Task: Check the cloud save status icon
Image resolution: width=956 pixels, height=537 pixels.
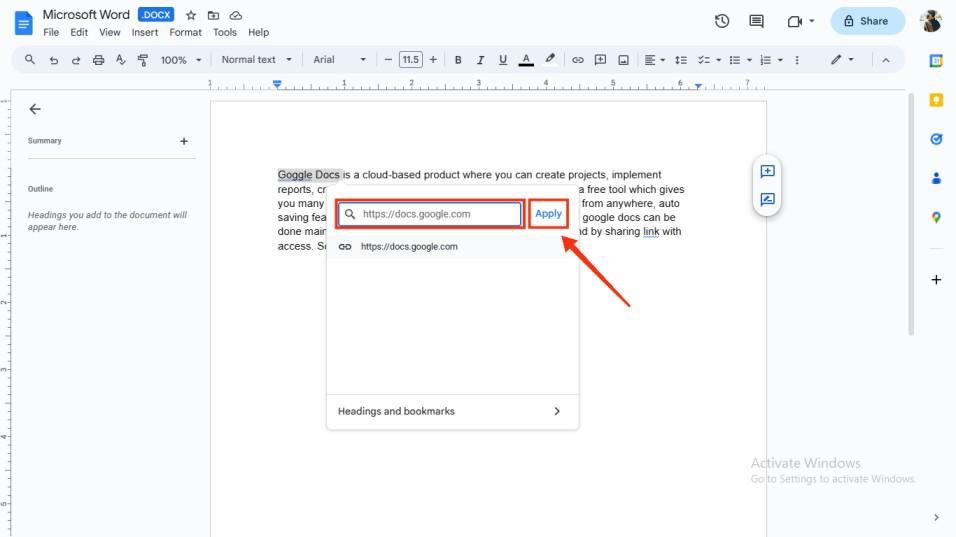Action: coord(236,15)
